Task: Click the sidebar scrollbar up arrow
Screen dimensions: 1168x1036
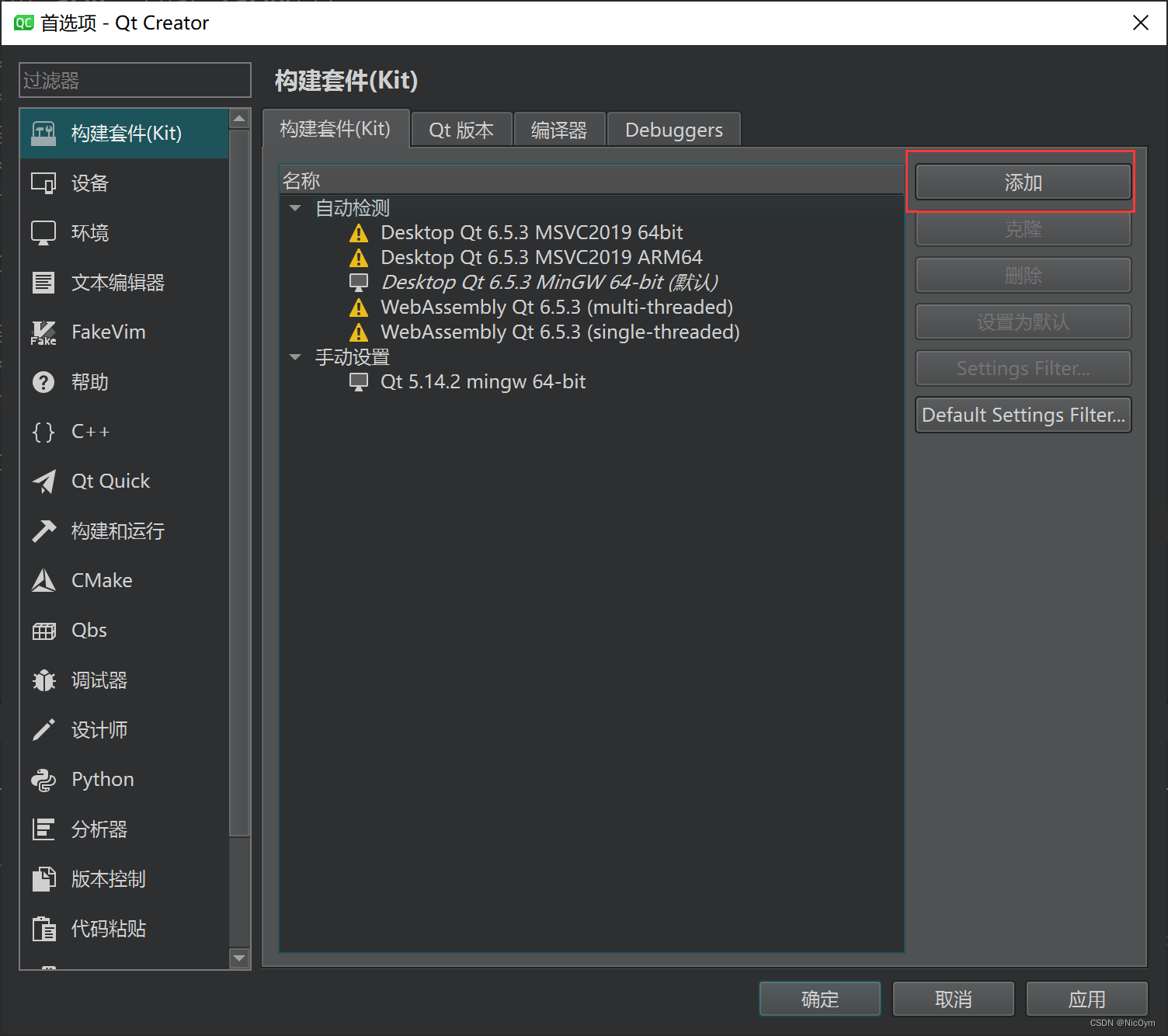Action: 239,119
